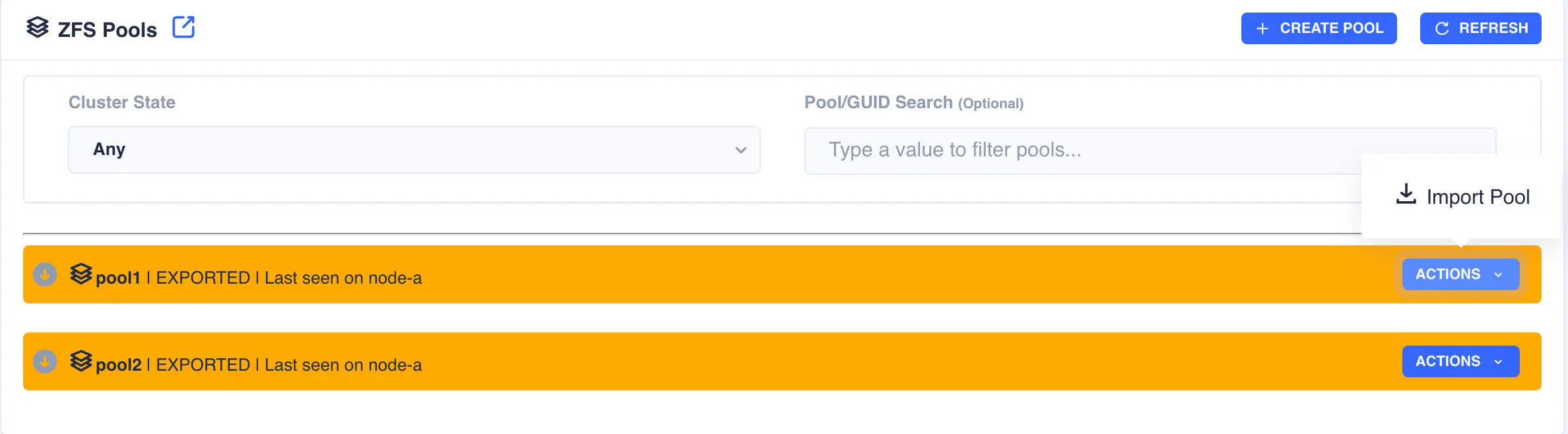The width and height of the screenshot is (1568, 434).
Task: Expand the pool2 EXPORTED row
Action: point(660,364)
